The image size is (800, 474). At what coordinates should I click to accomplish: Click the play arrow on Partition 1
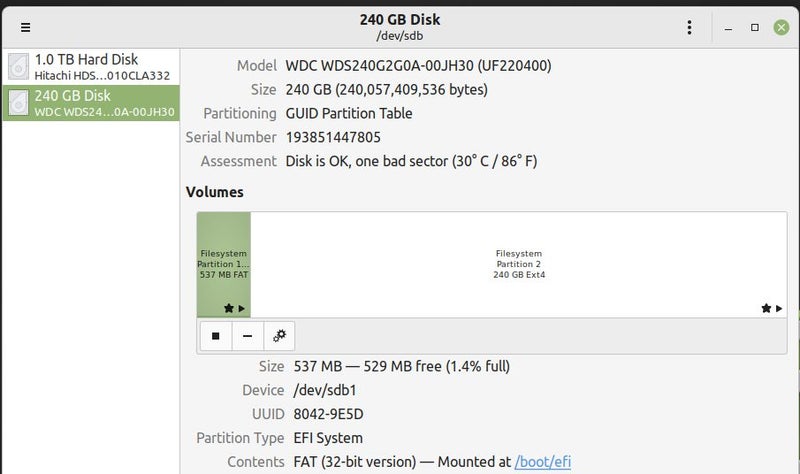[242, 308]
